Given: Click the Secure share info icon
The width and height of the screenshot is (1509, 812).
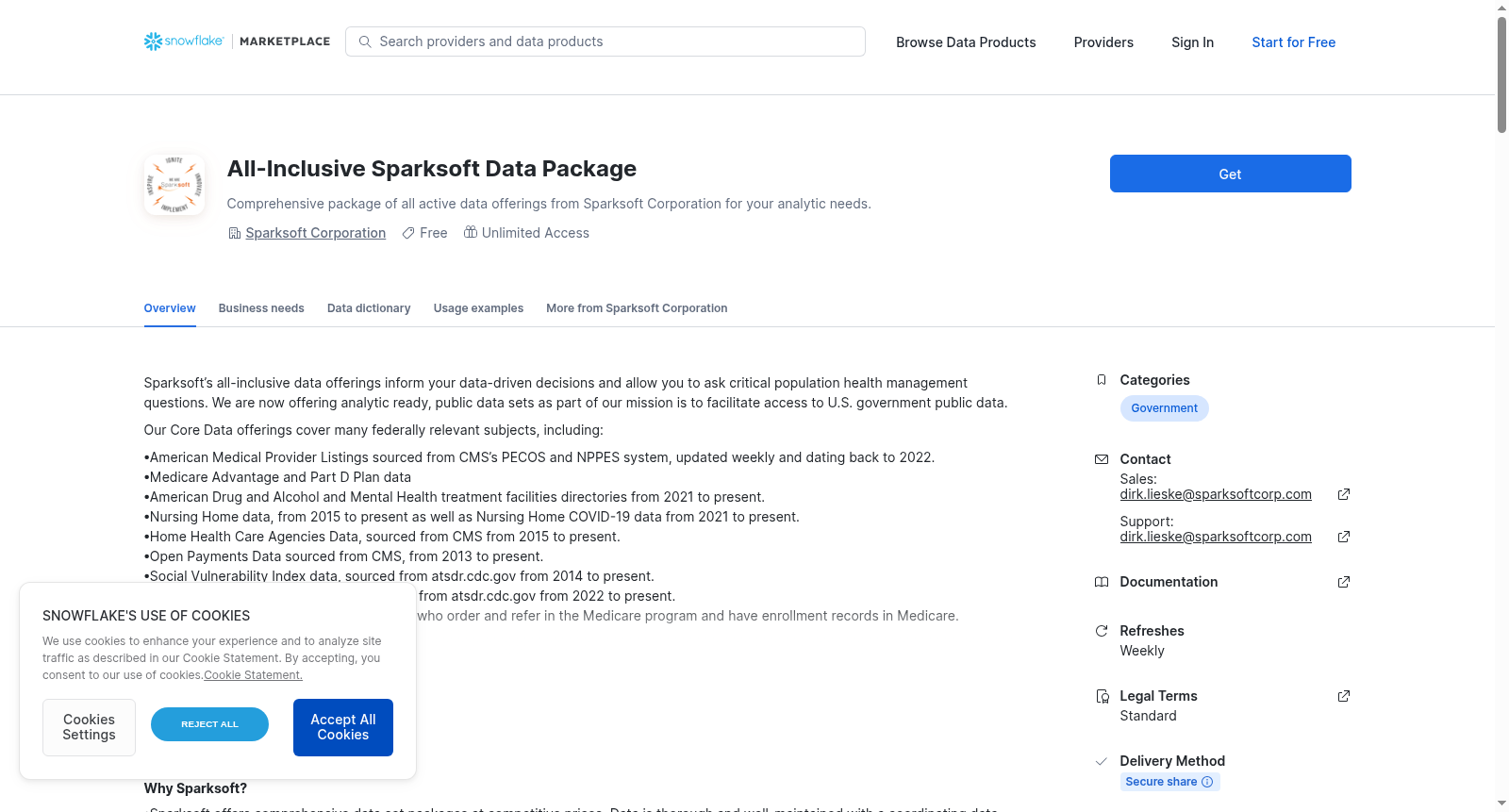Looking at the screenshot, I should [x=1207, y=782].
